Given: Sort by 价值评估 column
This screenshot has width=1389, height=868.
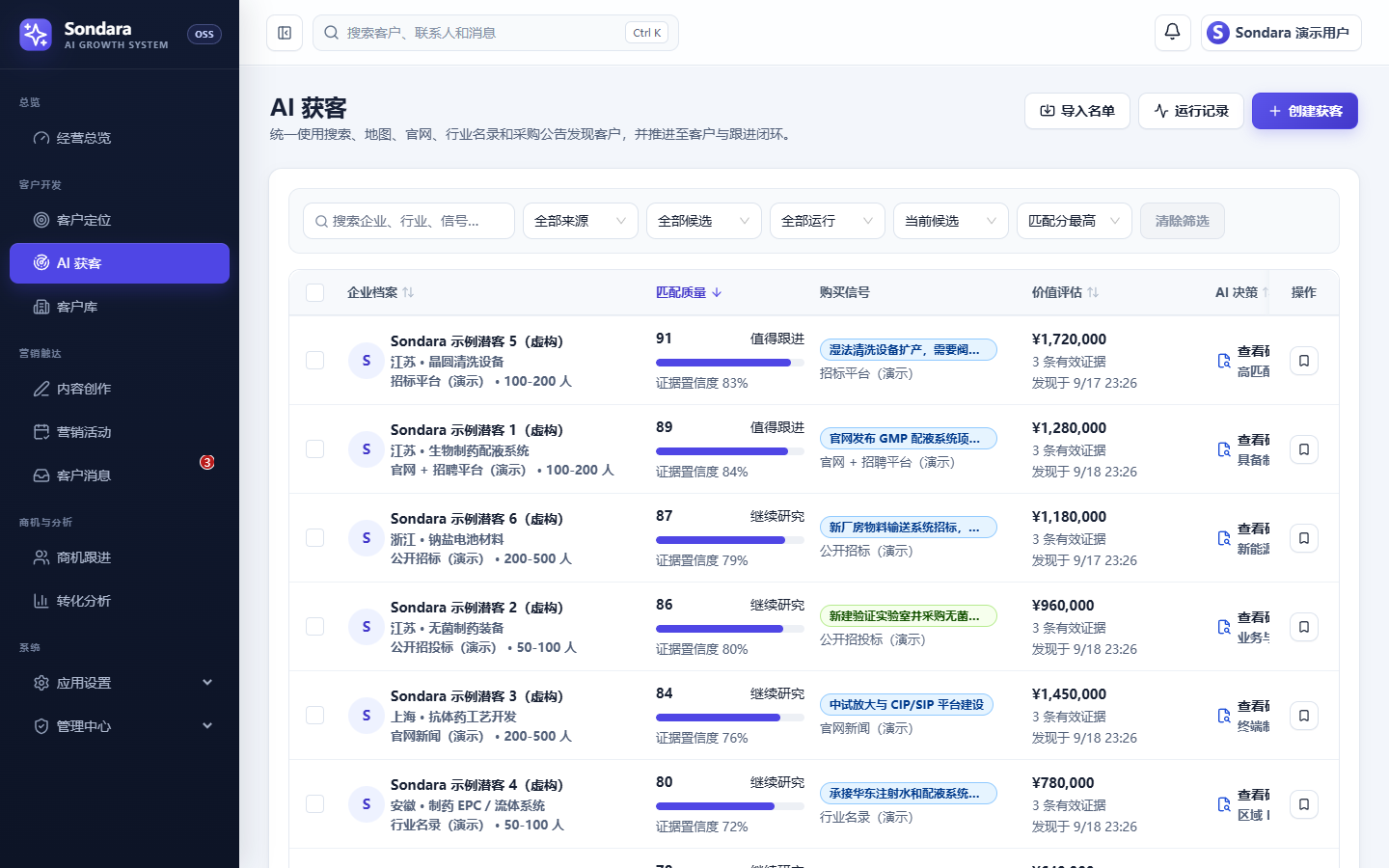Looking at the screenshot, I should 1066,292.
